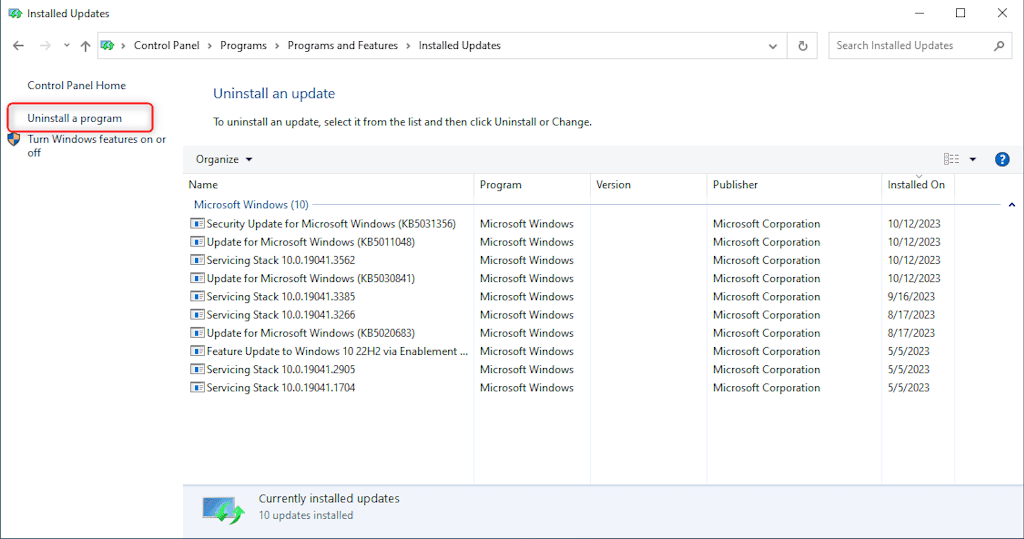Select Servicing Stack 10.0.19041.1704 name text
Image resolution: width=1024 pixels, height=539 pixels.
[281, 389]
